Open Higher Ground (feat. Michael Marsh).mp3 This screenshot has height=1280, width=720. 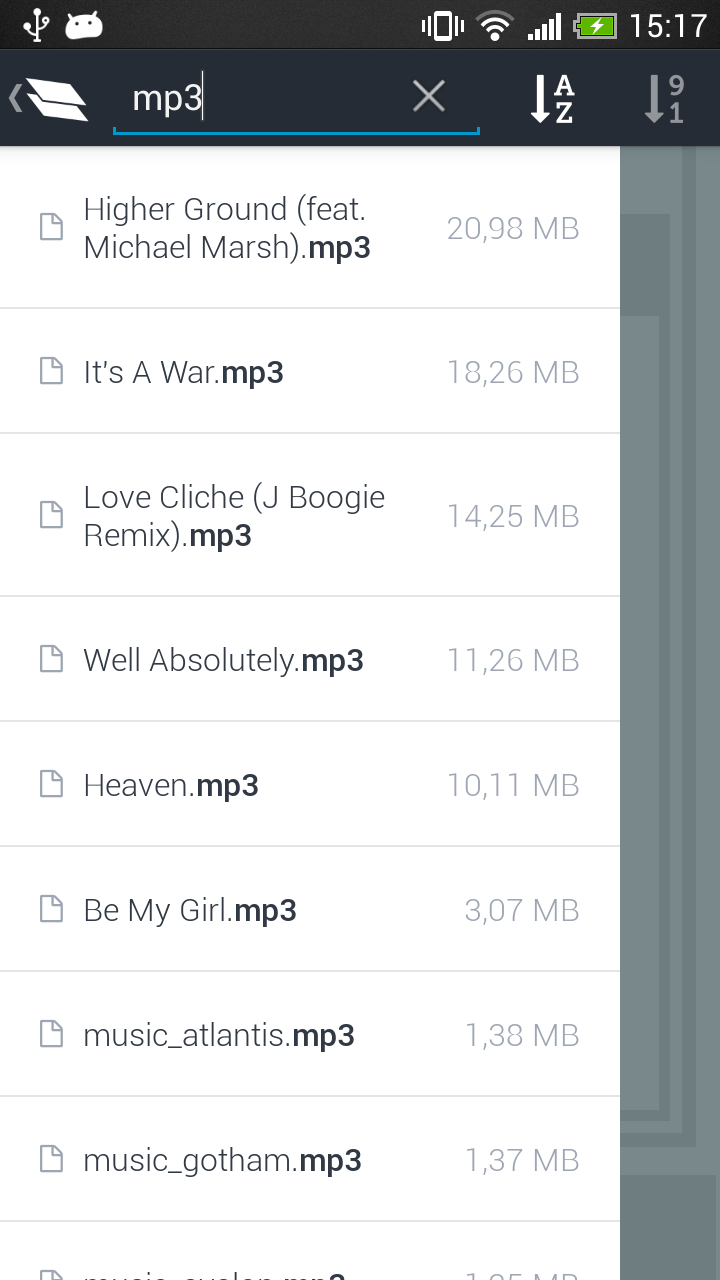[227, 228]
